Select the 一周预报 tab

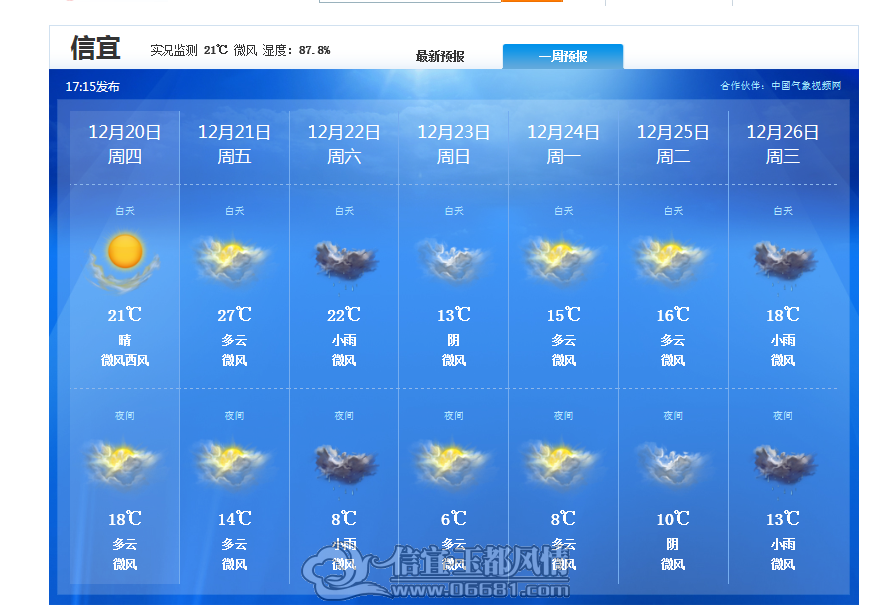pyautogui.click(x=563, y=56)
